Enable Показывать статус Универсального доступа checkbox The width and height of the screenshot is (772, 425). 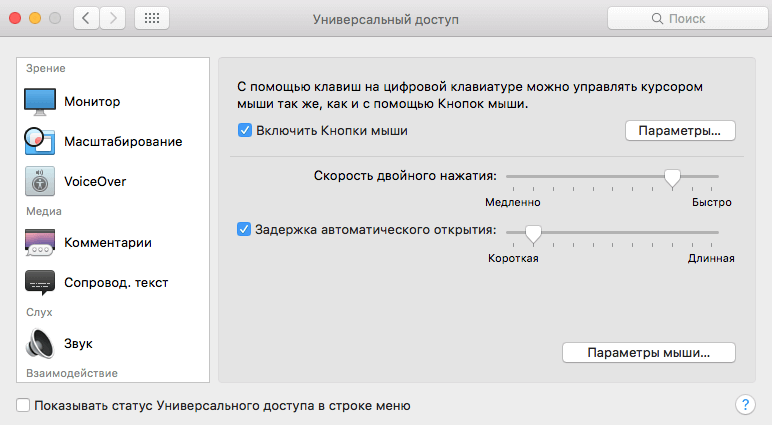23,405
